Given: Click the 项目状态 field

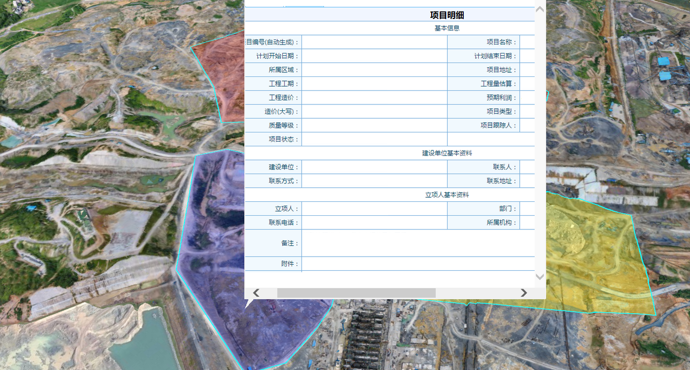Looking at the screenshot, I should click(374, 139).
